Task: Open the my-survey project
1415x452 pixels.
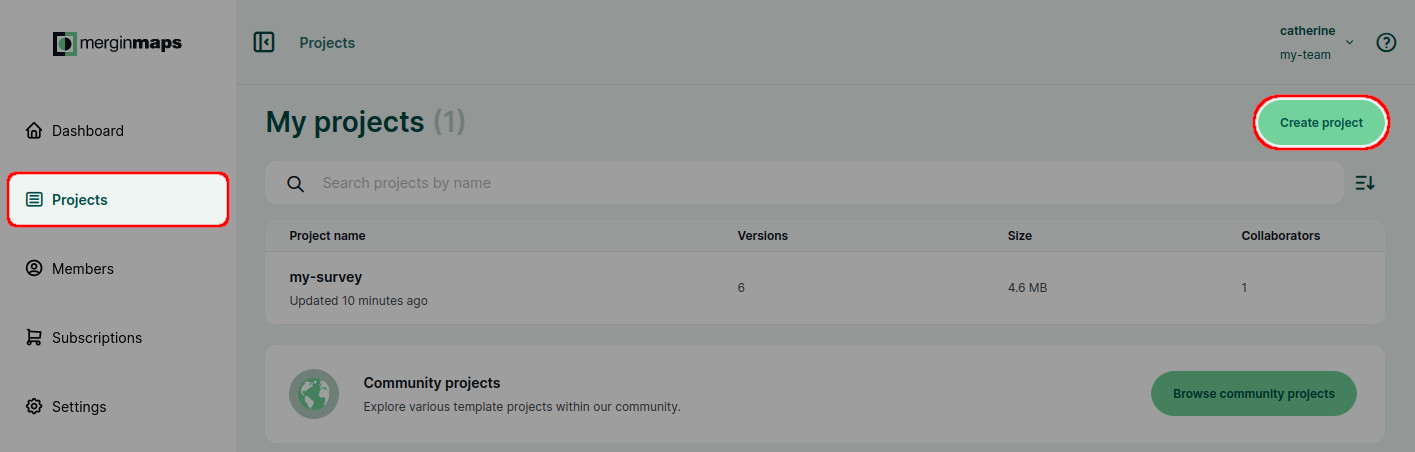Action: pyautogui.click(x=825, y=288)
